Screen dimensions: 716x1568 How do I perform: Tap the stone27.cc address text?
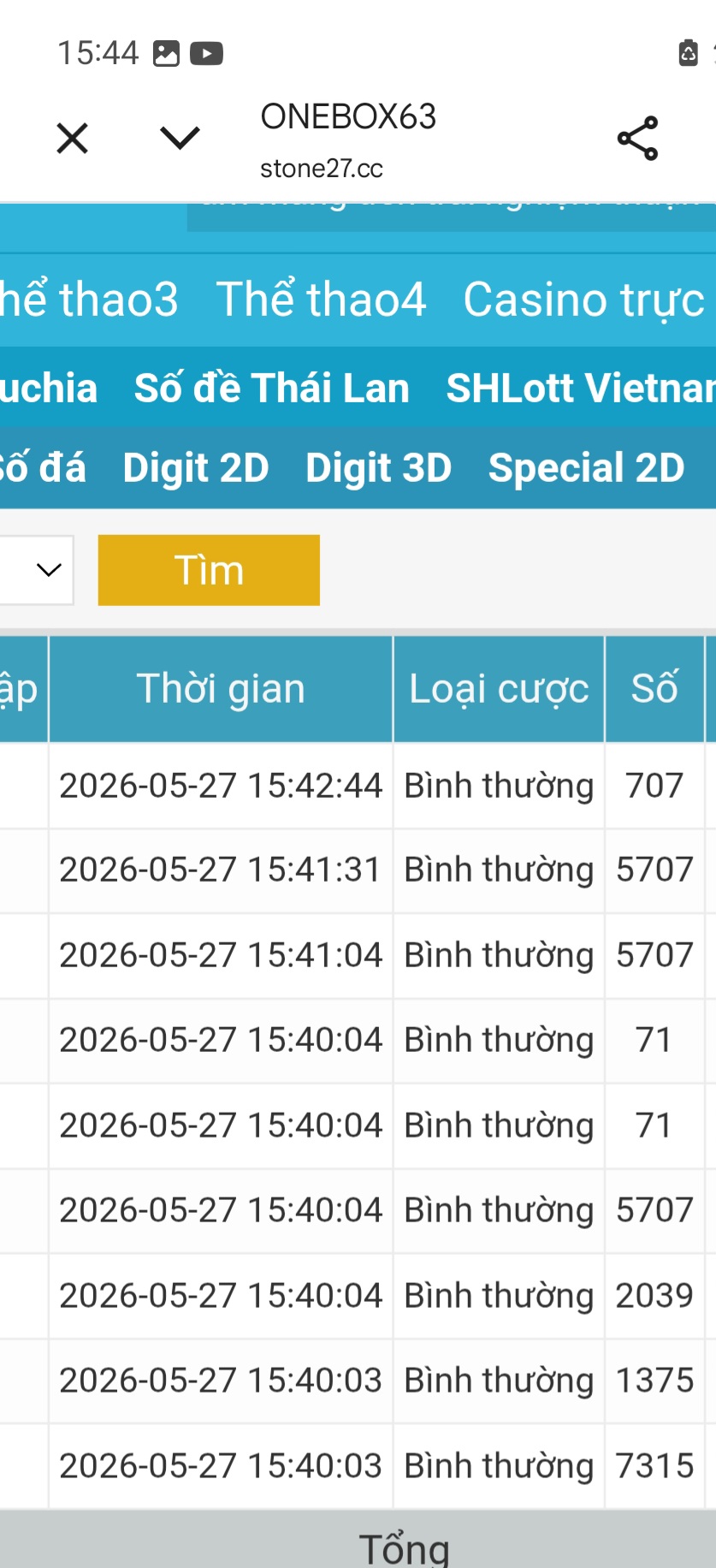(x=322, y=169)
